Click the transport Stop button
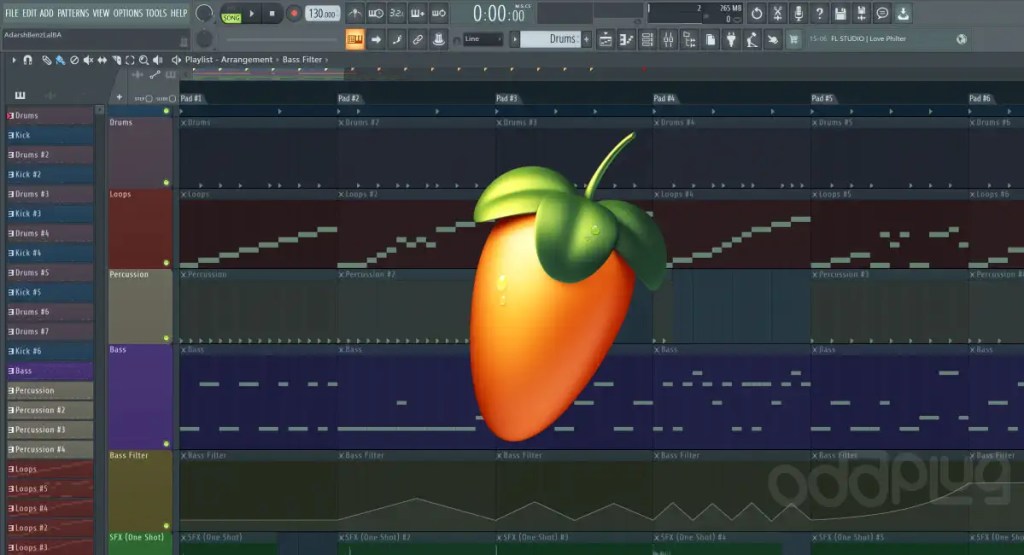The height and width of the screenshot is (555, 1024). (272, 13)
